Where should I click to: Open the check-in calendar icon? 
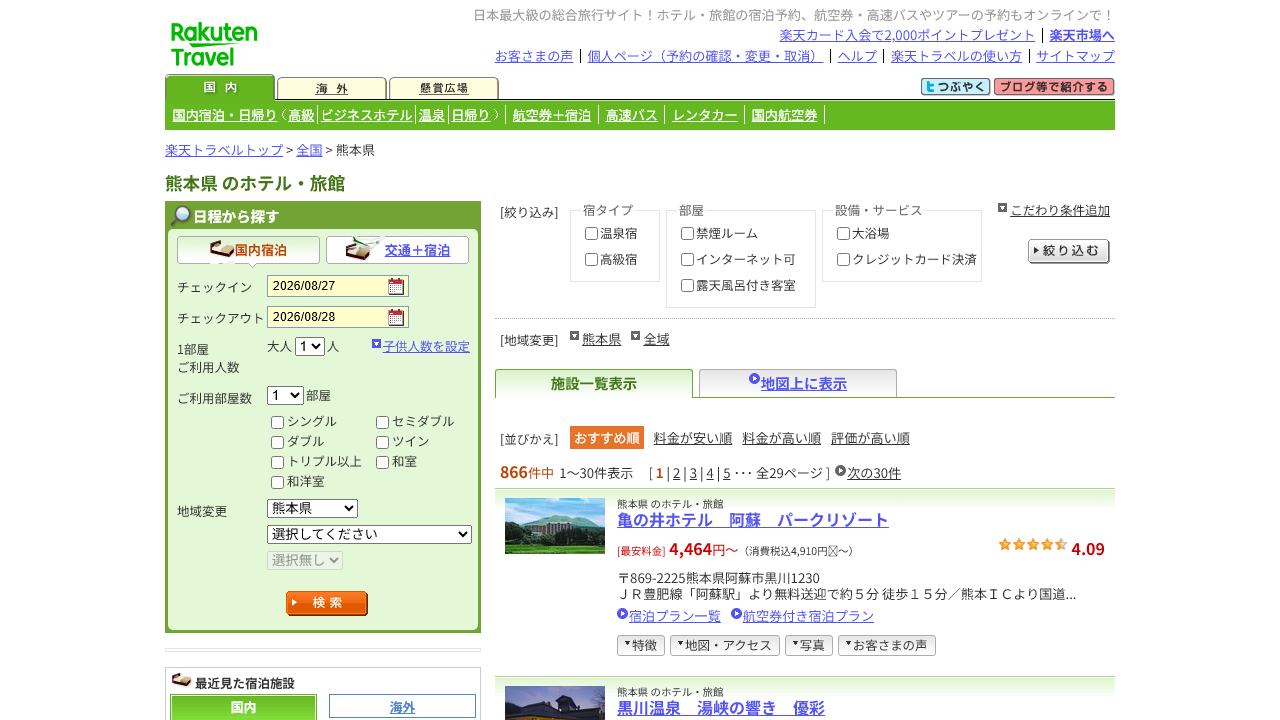[396, 286]
